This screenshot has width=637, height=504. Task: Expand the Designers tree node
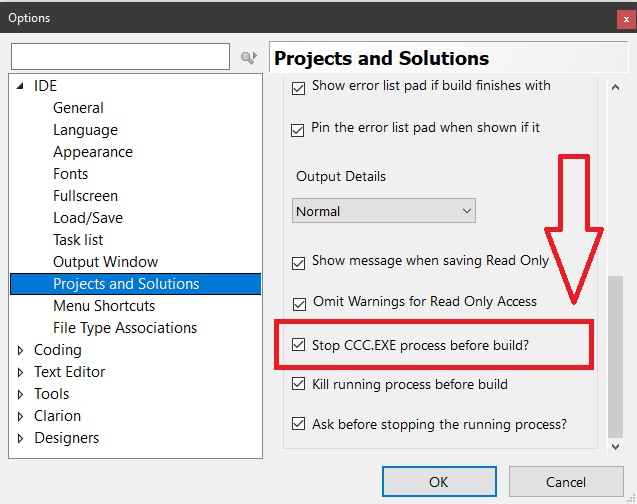click(x=20, y=439)
